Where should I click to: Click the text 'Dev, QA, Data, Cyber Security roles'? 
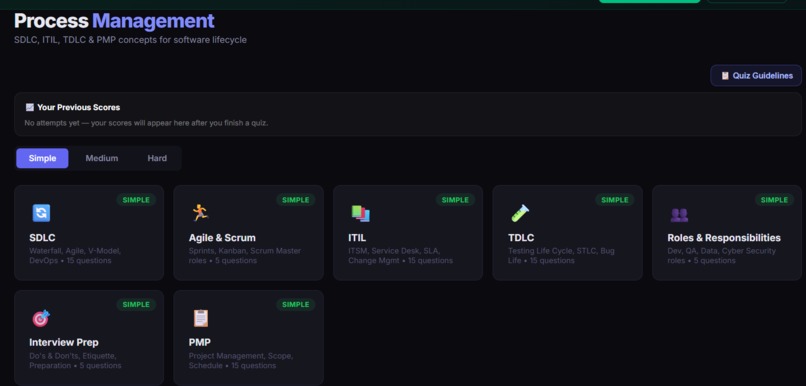pyautogui.click(x=721, y=255)
